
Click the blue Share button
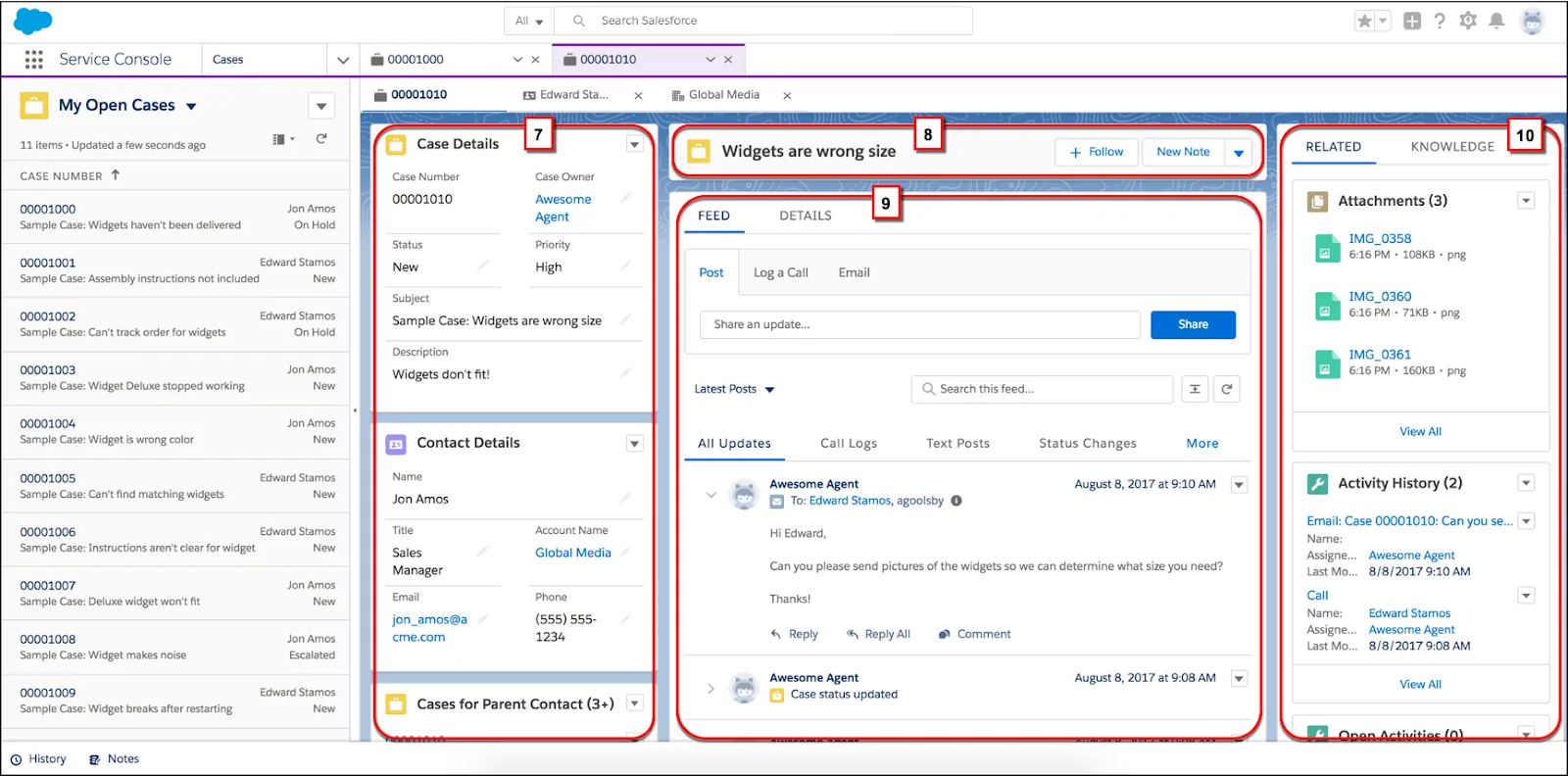1193,324
